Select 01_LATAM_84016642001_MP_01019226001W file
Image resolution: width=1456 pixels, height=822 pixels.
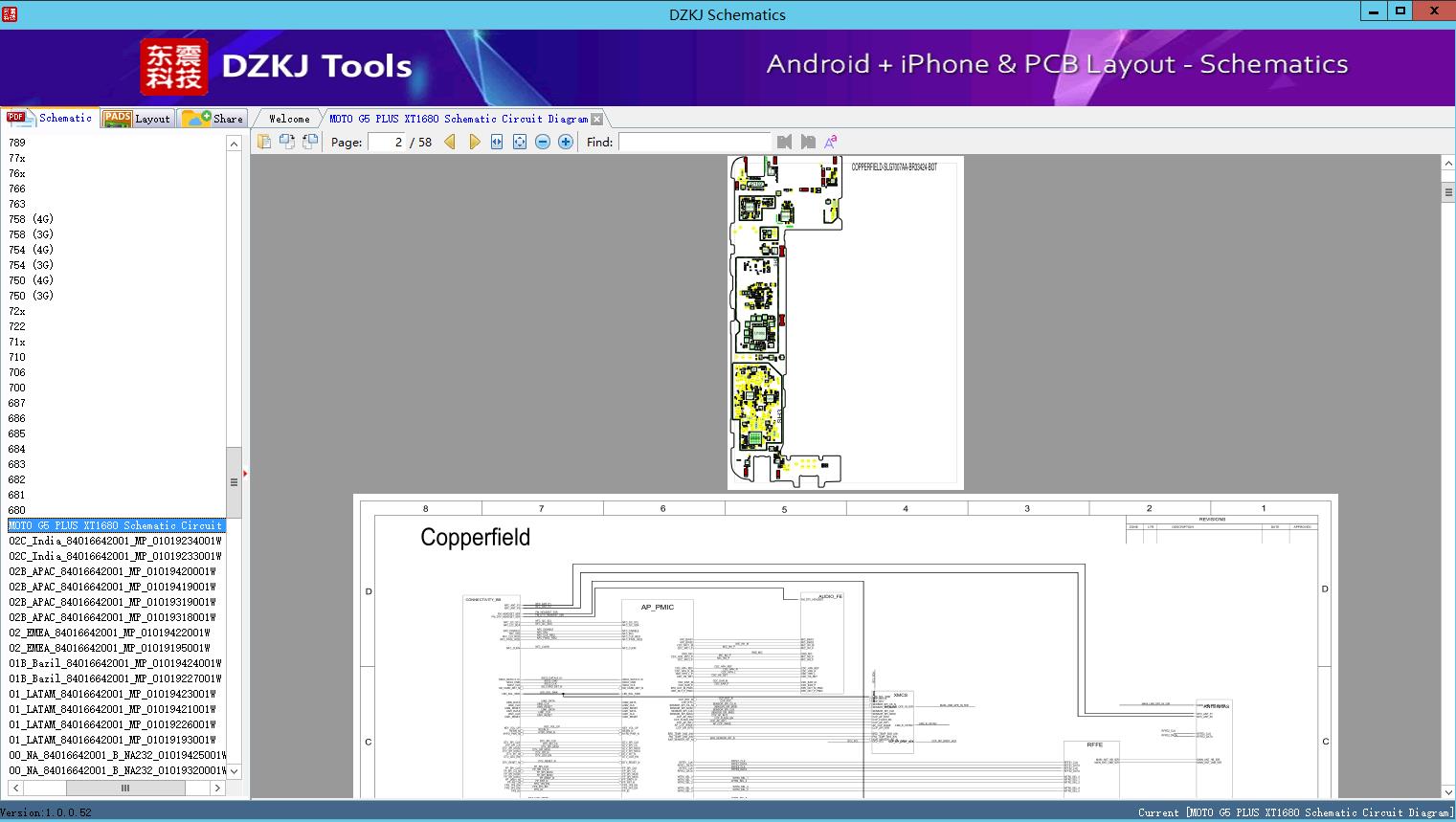coord(113,724)
